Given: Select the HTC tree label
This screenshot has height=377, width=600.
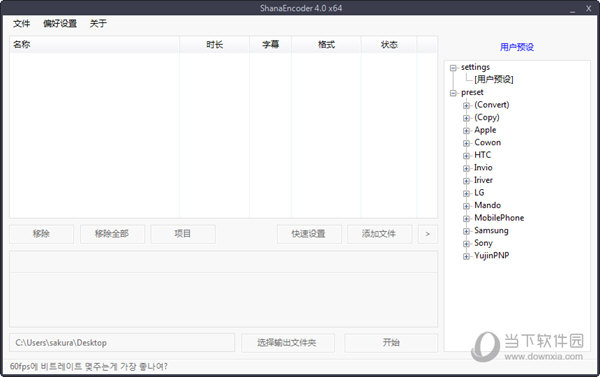Looking at the screenshot, I should click(x=483, y=155).
